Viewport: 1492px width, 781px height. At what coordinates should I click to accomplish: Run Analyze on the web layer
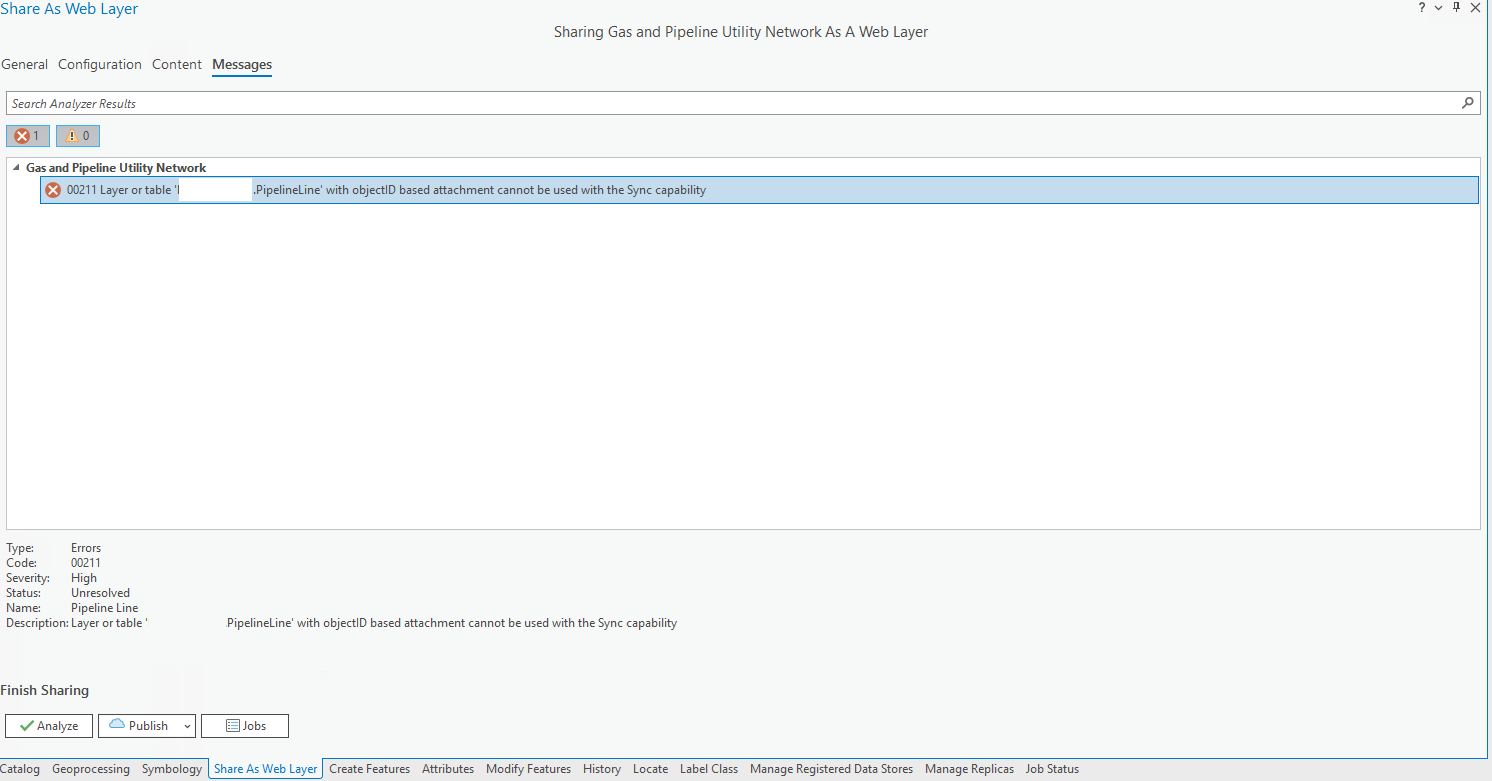(48, 725)
